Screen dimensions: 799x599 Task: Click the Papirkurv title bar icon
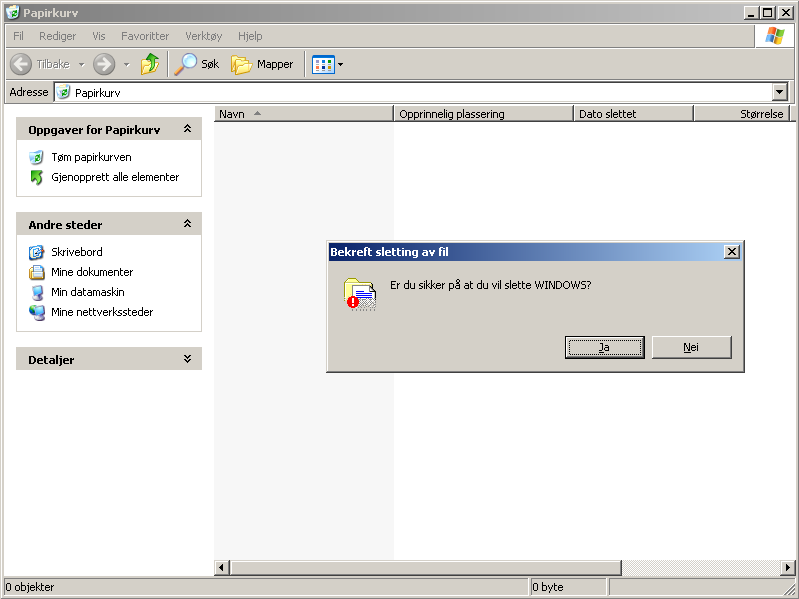coord(13,12)
